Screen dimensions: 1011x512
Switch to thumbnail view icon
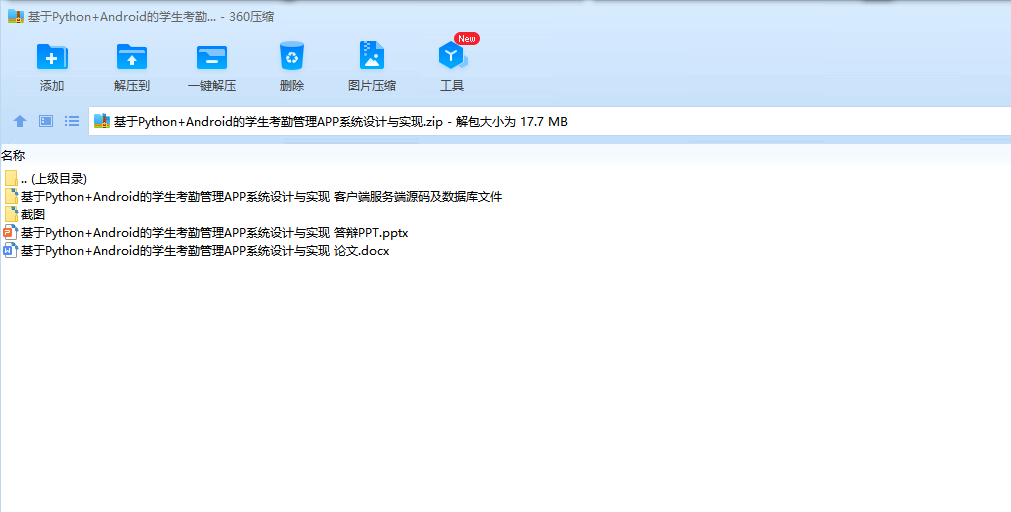[x=46, y=121]
